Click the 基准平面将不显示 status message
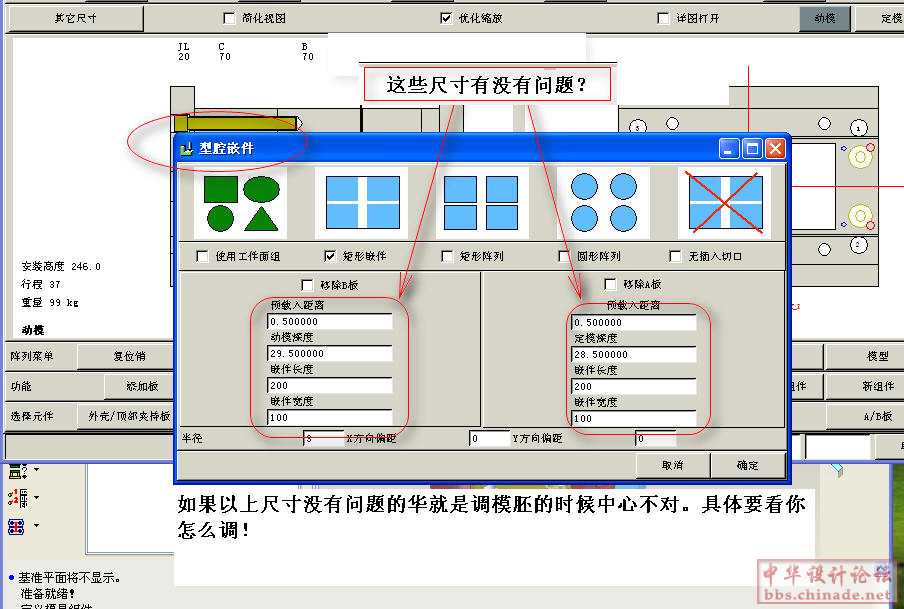Screen dimensions: 904x609 [69, 577]
